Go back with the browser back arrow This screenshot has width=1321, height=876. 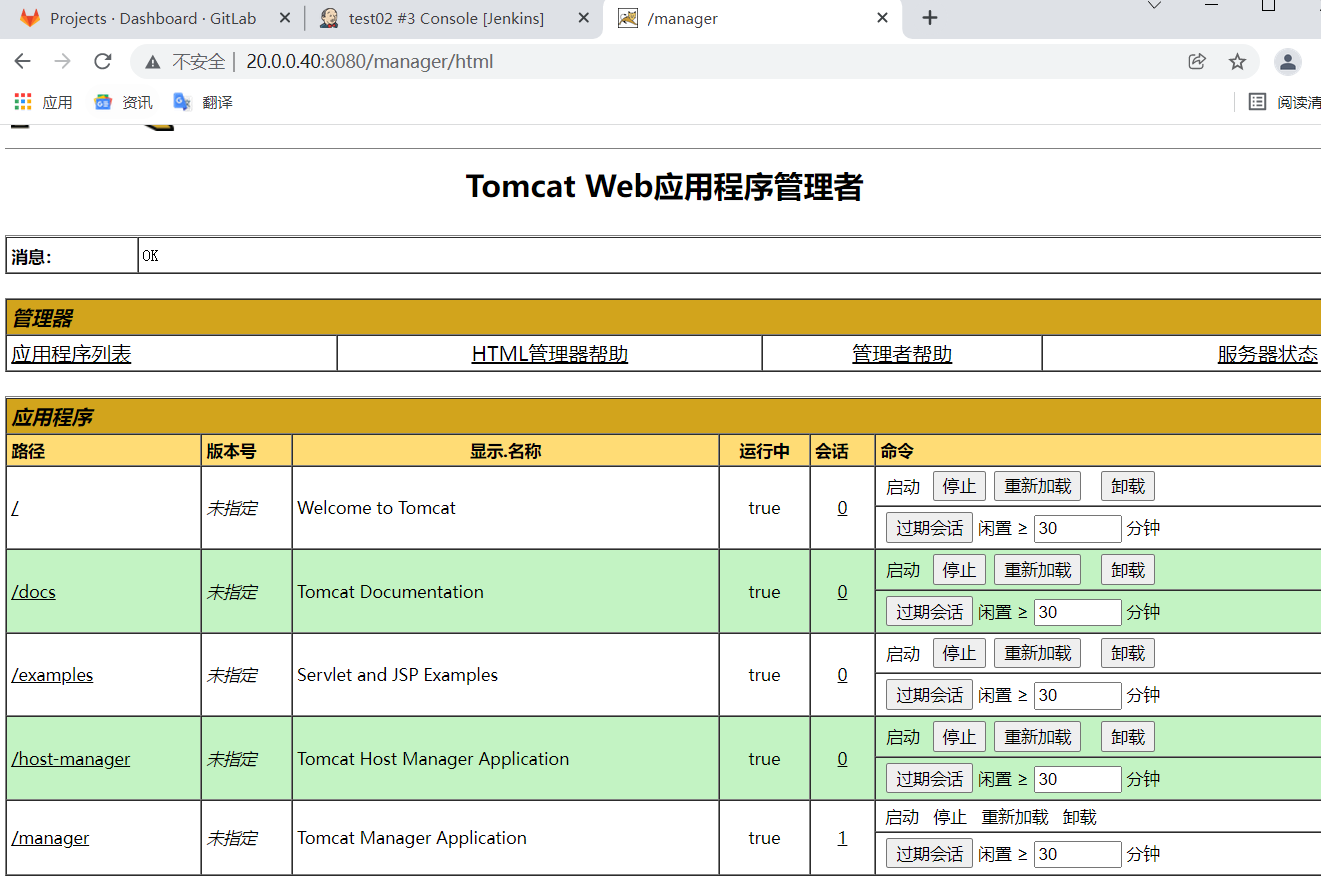point(23,62)
